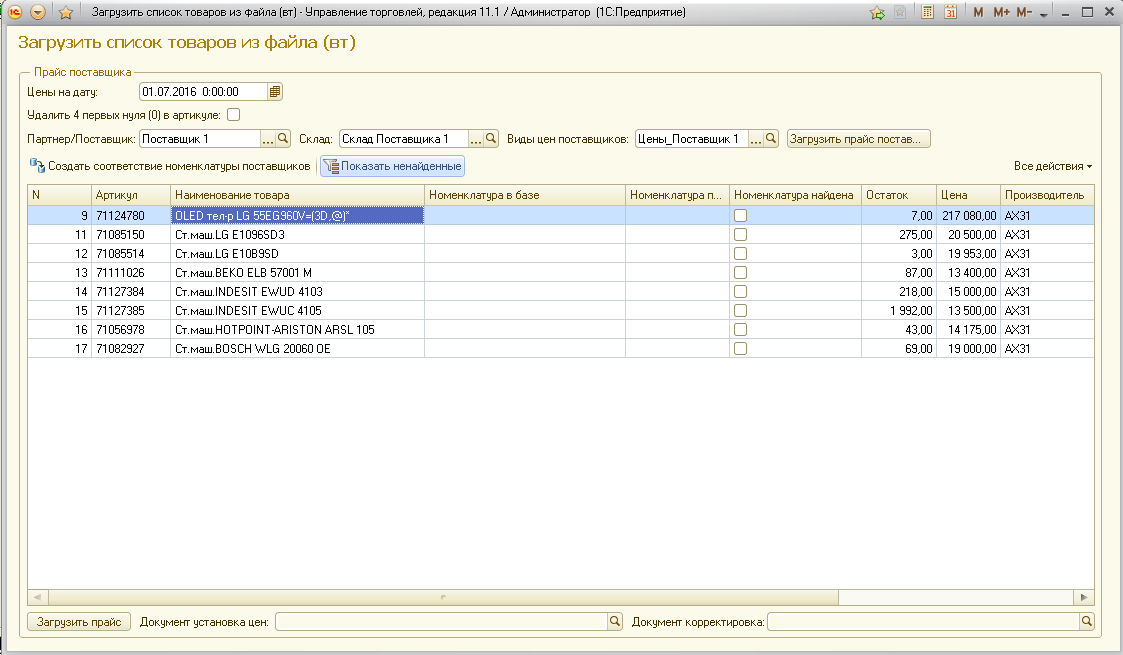Click magnifier icon for Документ установка цен
Screen dimensions: 1123x655
614,622
